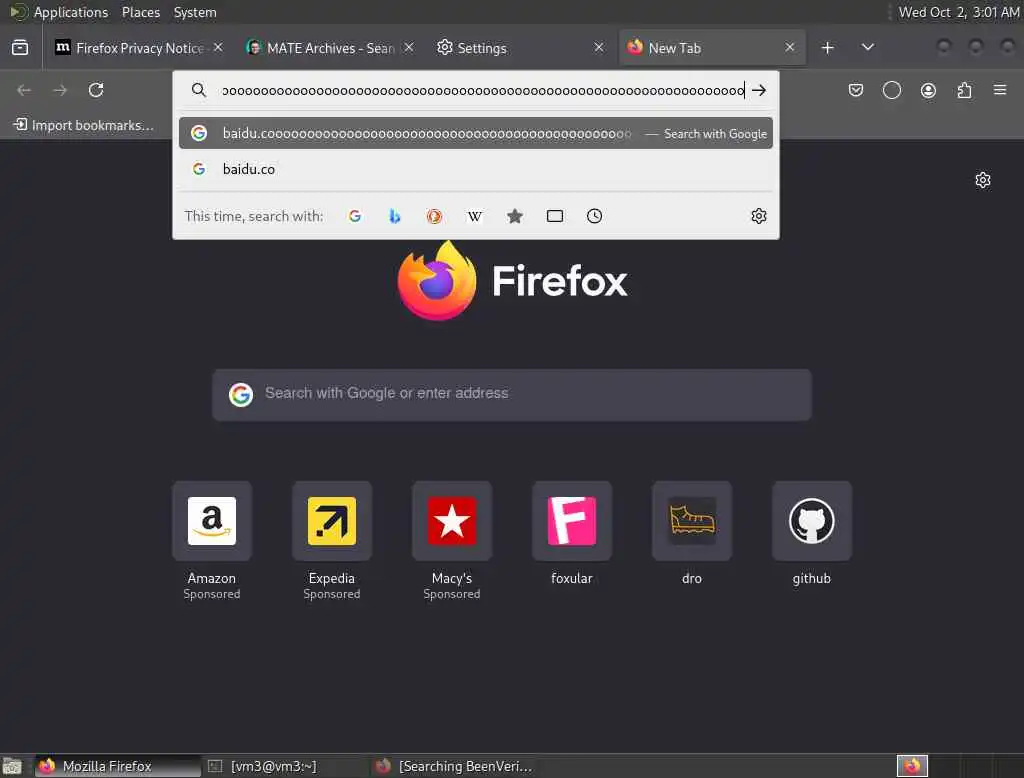Click the show desktop icon in bottom panel
Image resolution: width=1024 pixels, height=778 pixels.
coord(12,766)
